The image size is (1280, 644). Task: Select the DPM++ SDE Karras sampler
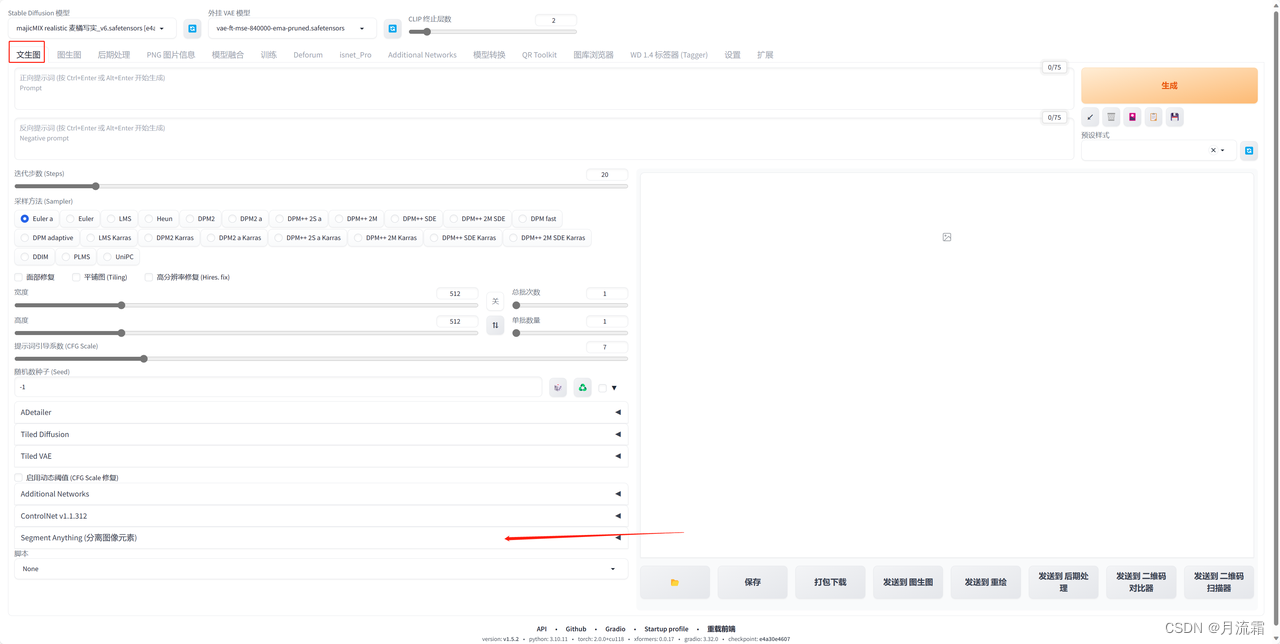click(x=461, y=238)
